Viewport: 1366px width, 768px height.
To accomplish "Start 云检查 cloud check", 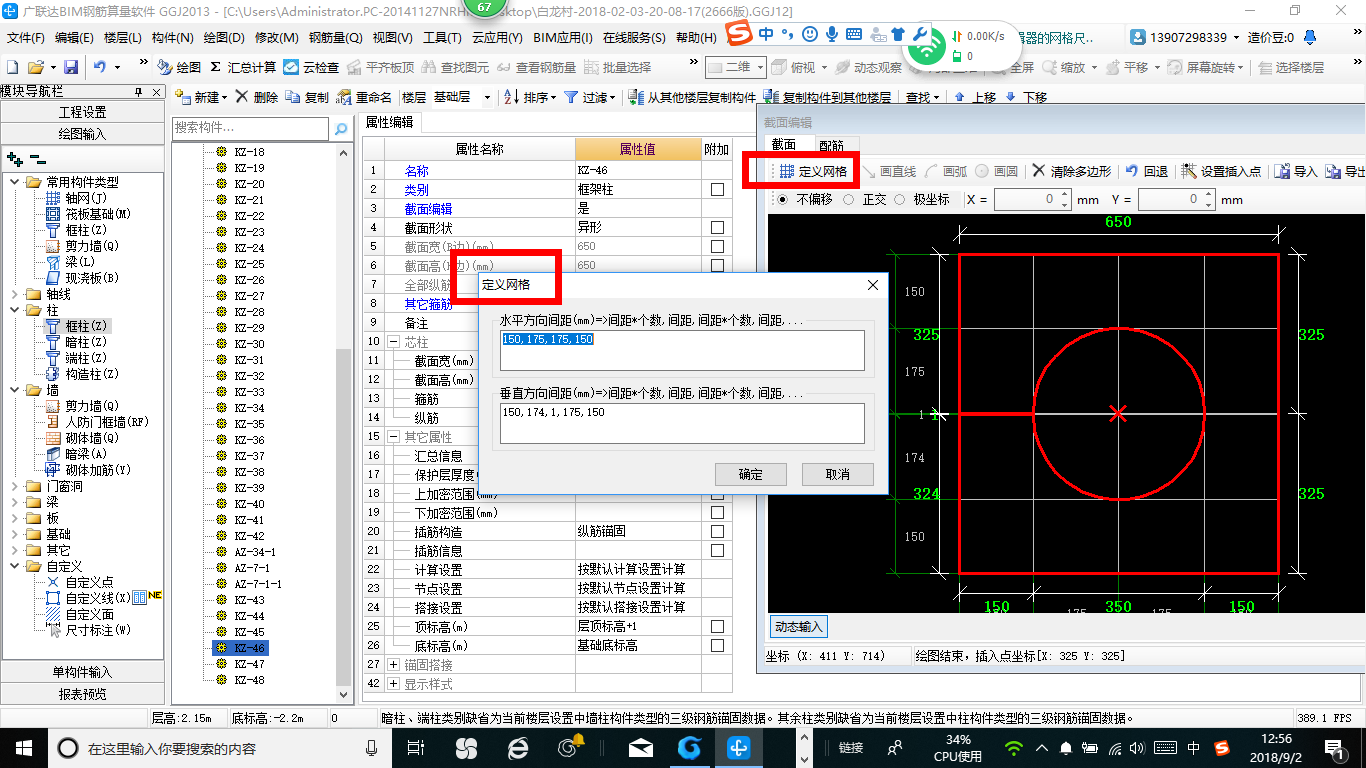I will 311,67.
